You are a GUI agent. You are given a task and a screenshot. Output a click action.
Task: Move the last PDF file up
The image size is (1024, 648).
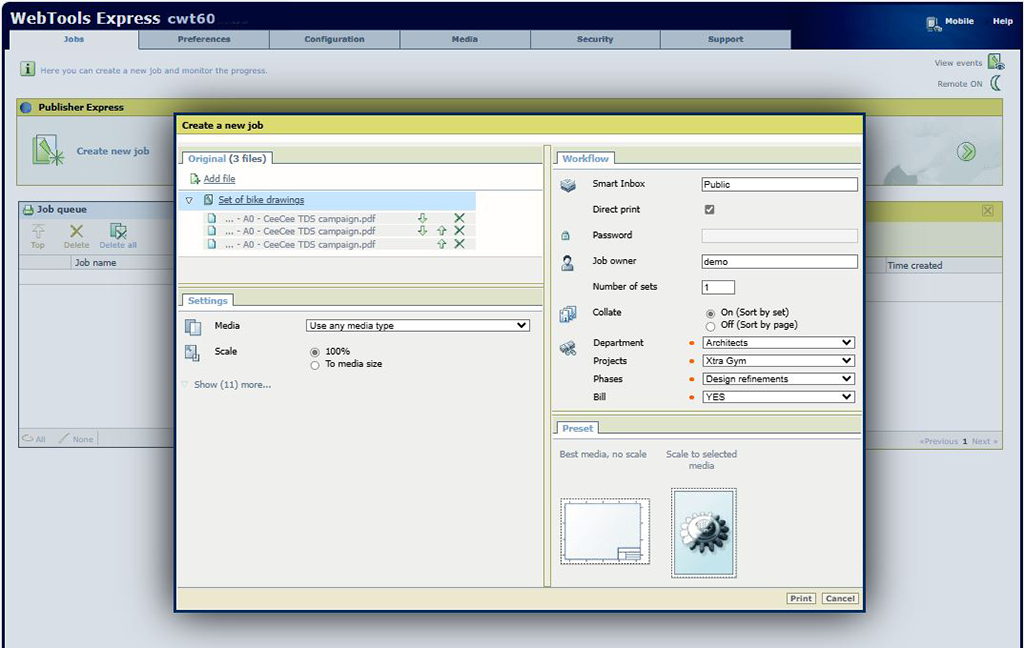(x=441, y=244)
